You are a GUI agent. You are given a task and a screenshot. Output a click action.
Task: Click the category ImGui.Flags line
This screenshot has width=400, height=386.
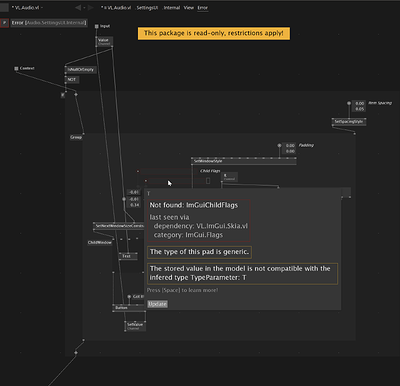(x=188, y=235)
